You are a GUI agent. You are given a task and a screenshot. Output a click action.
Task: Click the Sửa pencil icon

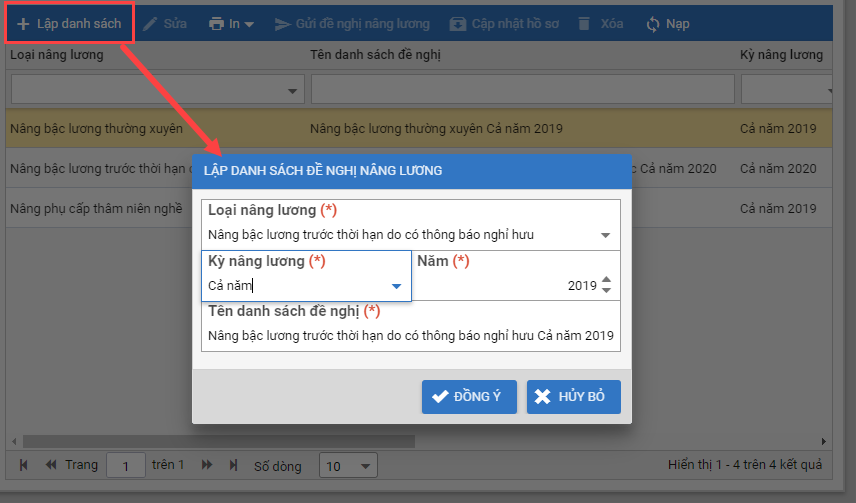tap(151, 24)
